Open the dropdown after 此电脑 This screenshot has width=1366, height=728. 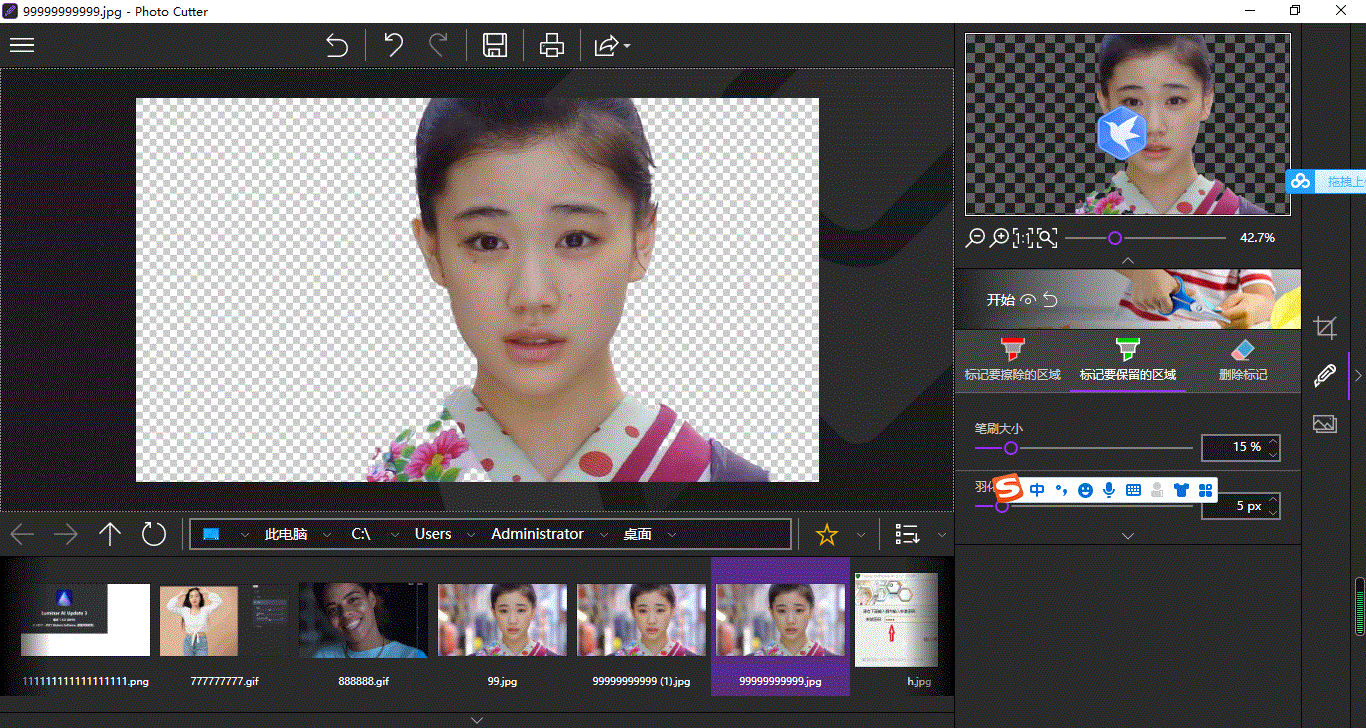pos(326,535)
